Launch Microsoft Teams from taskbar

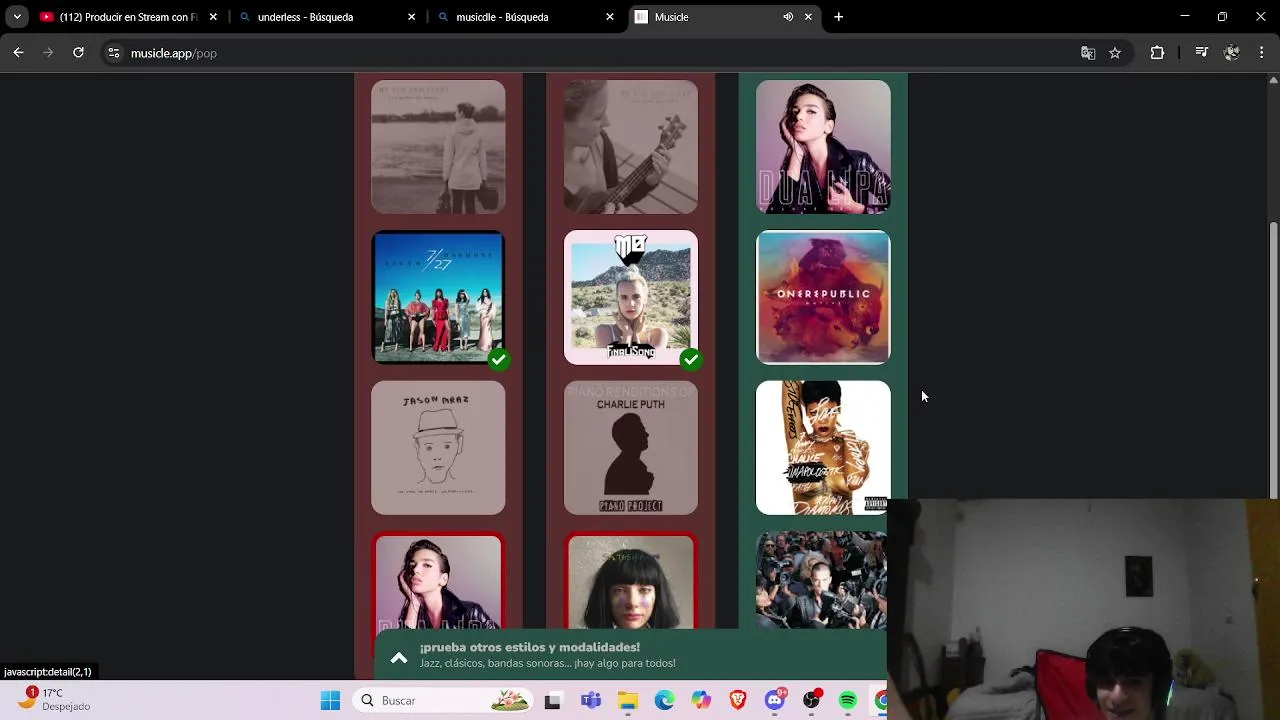click(590, 701)
